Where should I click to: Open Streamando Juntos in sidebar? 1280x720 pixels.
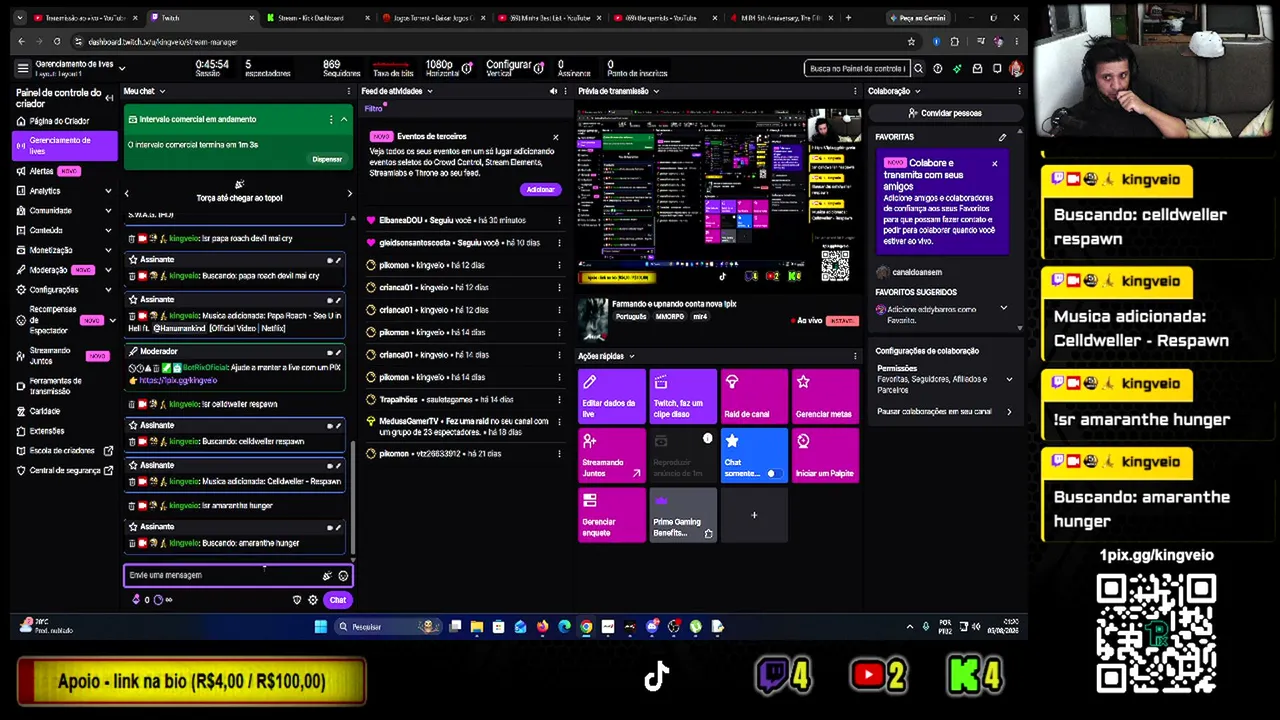[x=62, y=356]
